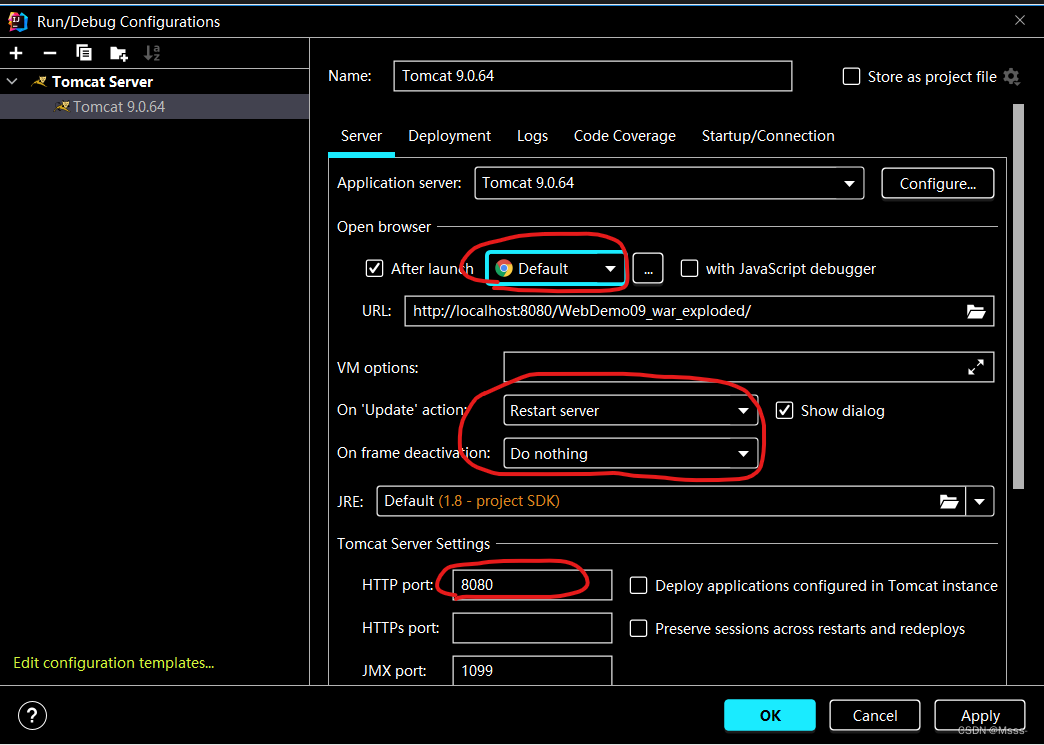The width and height of the screenshot is (1044, 745).
Task: Enable with JavaScript debugger checkbox
Action: pos(689,268)
